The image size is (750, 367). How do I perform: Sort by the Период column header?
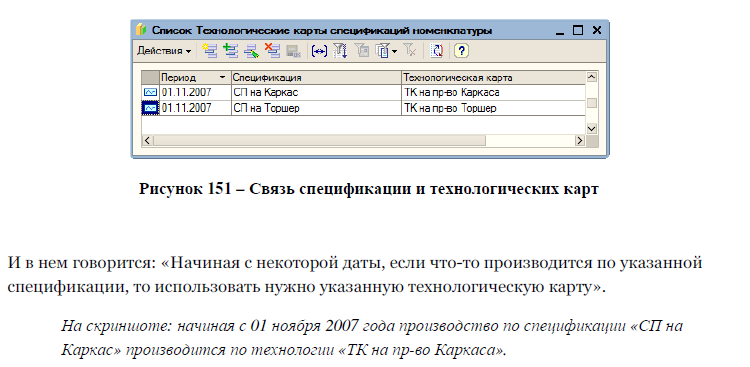[195, 78]
